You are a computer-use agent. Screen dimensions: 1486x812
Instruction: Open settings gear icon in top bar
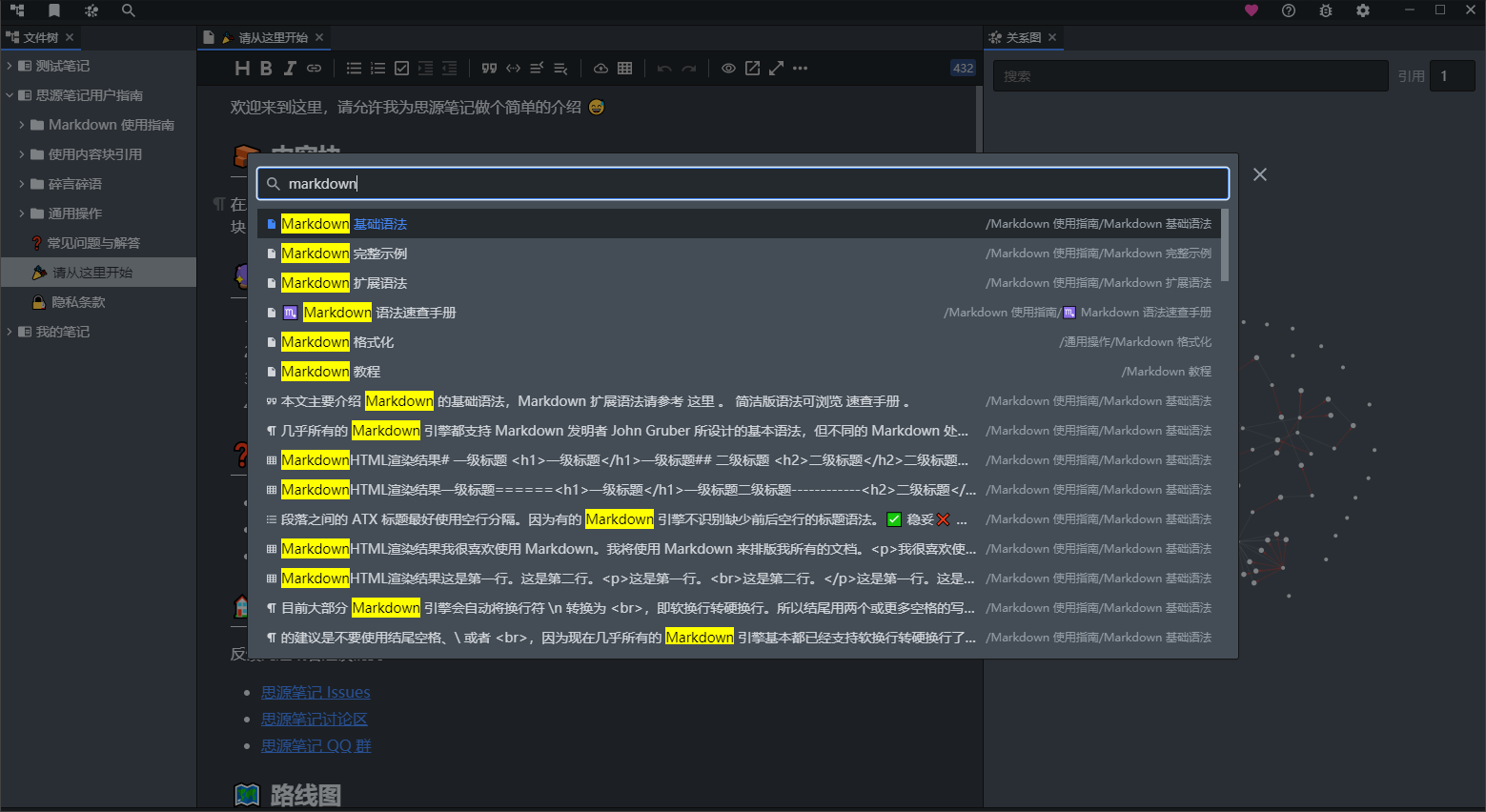[1363, 10]
